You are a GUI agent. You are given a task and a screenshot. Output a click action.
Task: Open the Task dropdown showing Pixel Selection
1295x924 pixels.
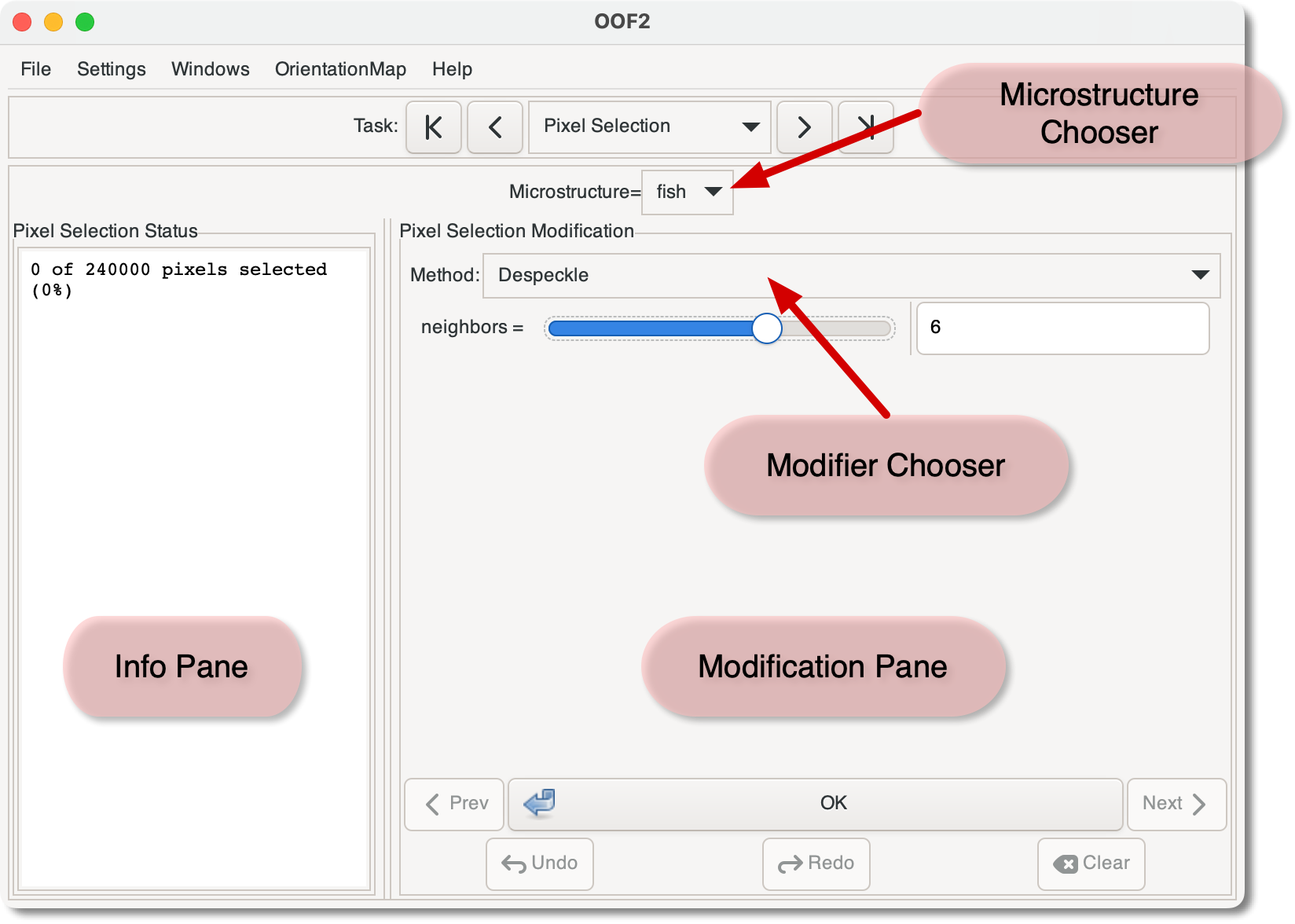coord(650,126)
